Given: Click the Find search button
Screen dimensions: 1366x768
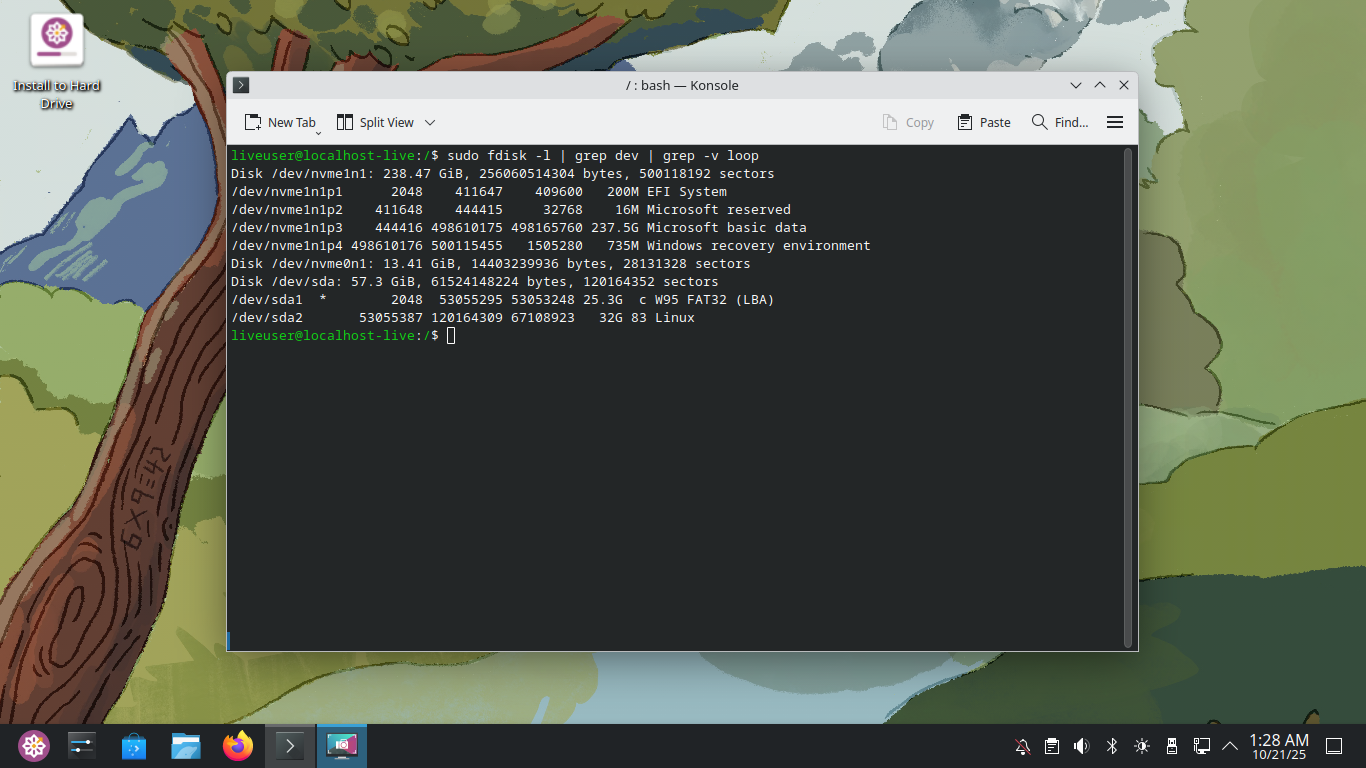Looking at the screenshot, I should pyautogui.click(x=1059, y=122).
